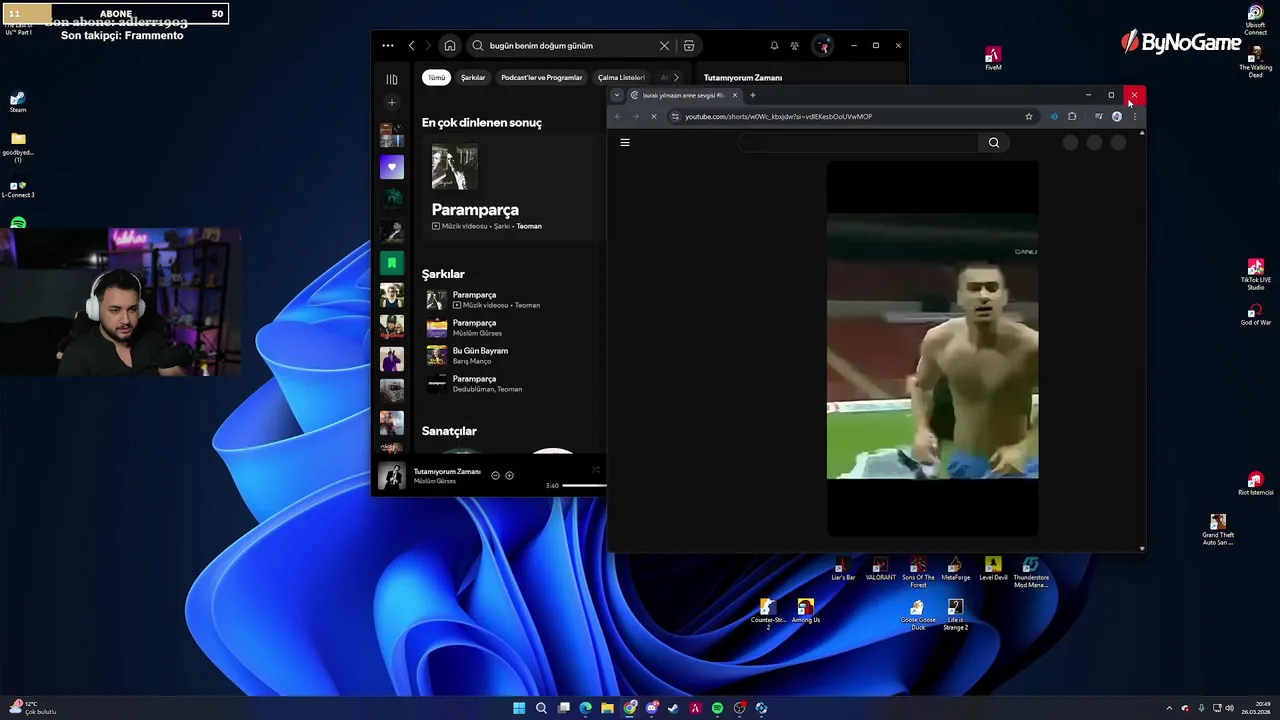Bookmark this page star icon
Screen dimensions: 1280x720
1028,117
